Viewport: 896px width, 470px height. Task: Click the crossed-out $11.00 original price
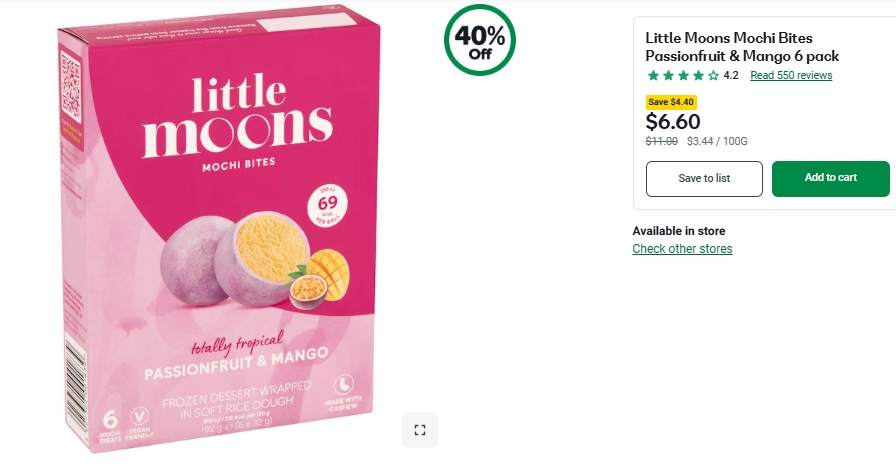click(x=661, y=142)
